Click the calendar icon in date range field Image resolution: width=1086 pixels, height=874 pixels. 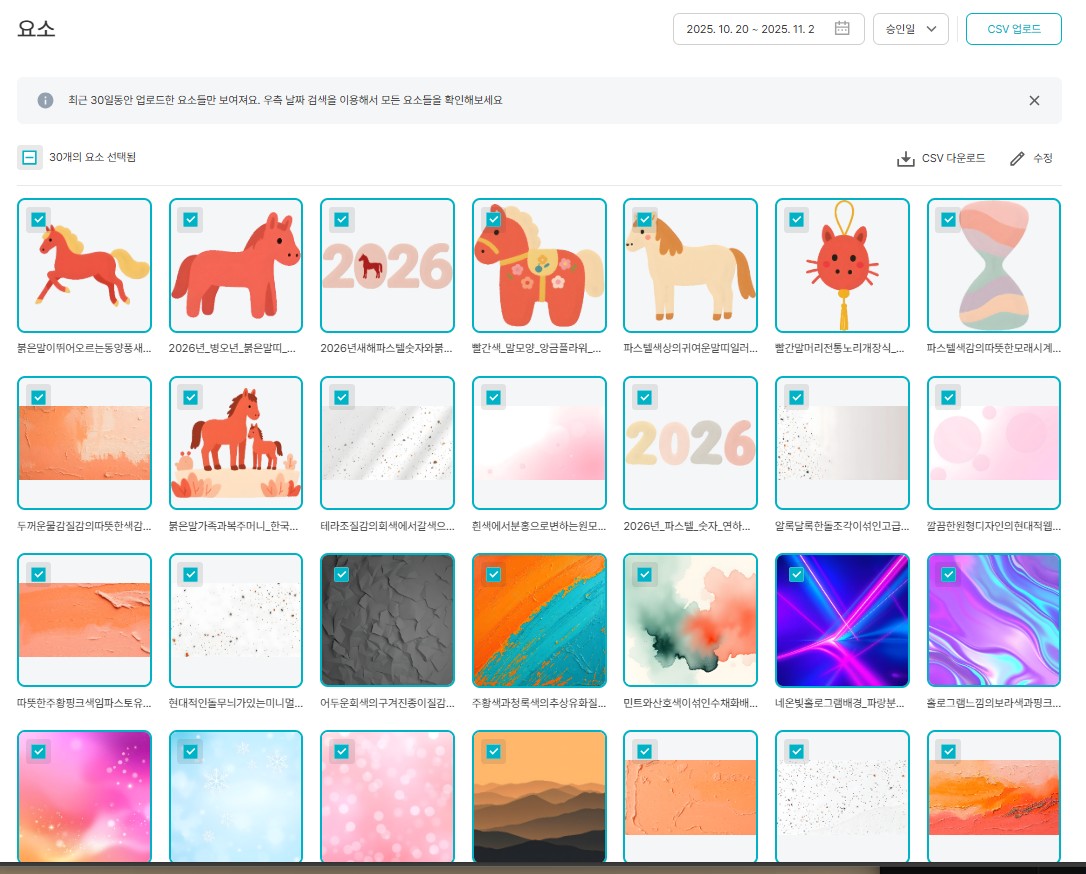pos(842,29)
